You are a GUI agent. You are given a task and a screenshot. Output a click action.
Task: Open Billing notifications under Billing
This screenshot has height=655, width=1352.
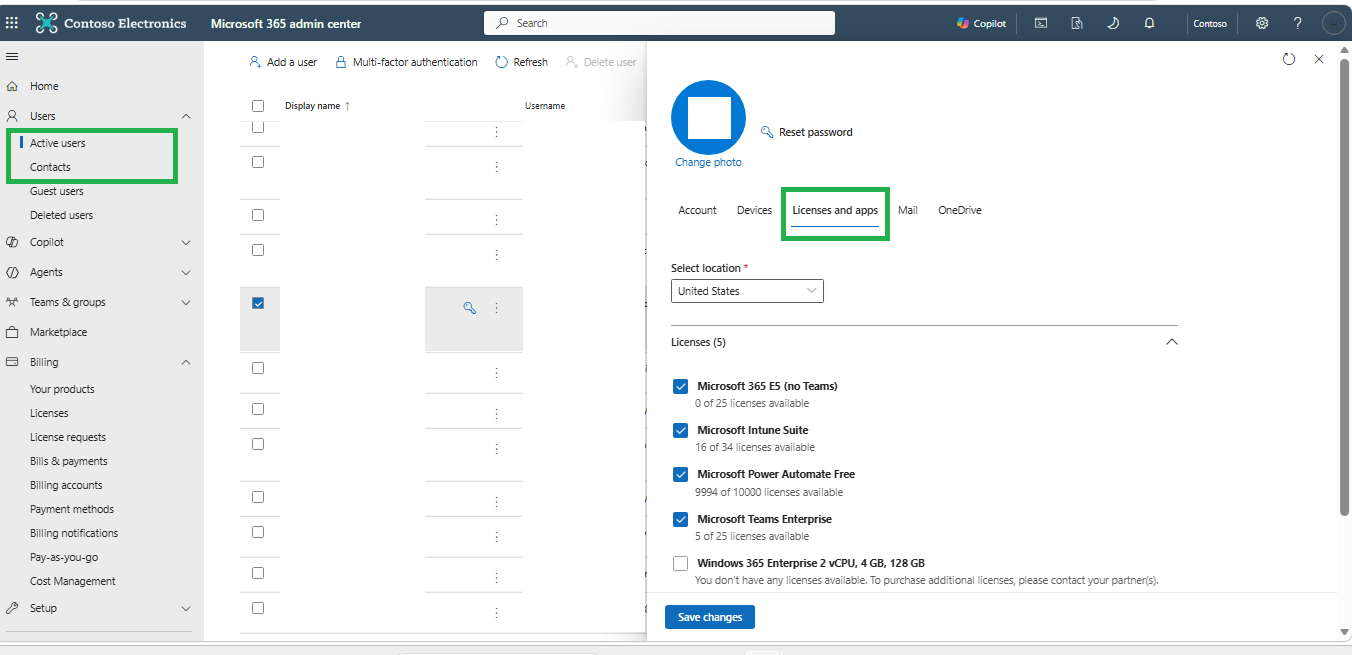74,533
